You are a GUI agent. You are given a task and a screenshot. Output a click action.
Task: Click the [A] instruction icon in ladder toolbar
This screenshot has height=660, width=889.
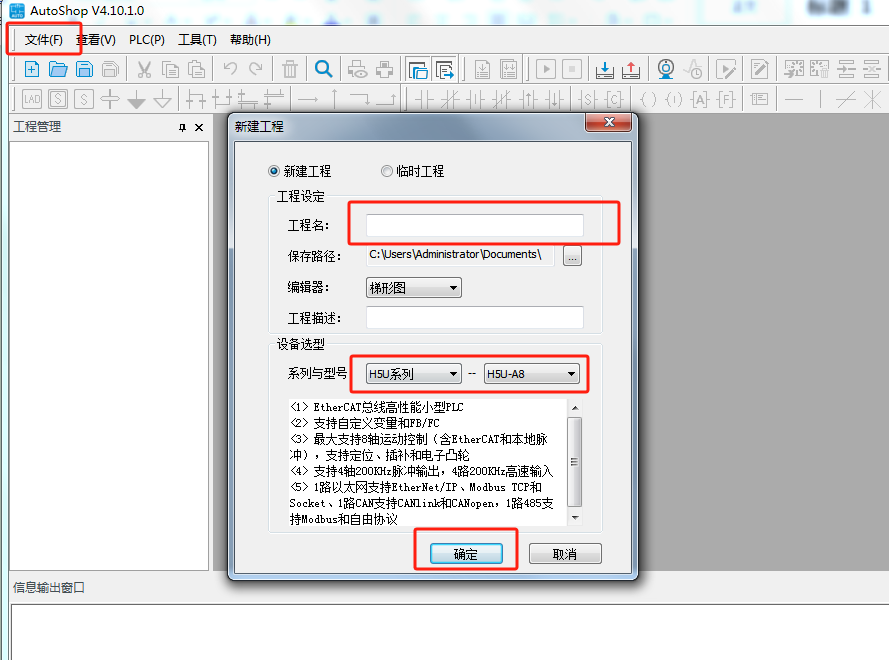(700, 100)
